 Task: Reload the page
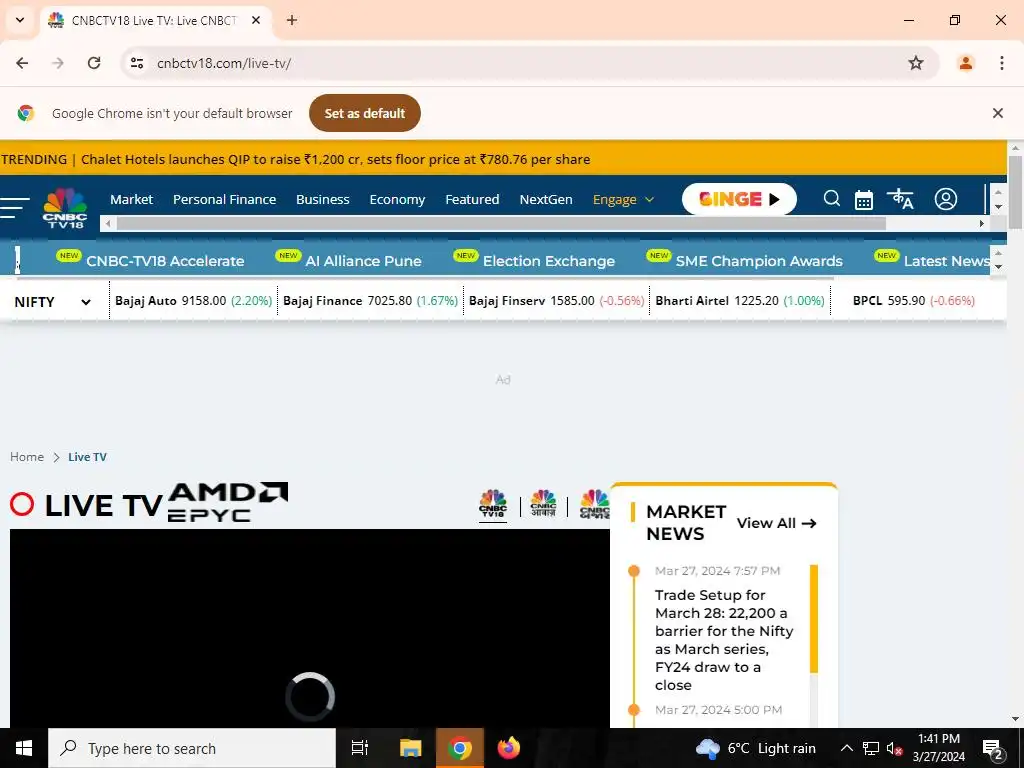94,63
